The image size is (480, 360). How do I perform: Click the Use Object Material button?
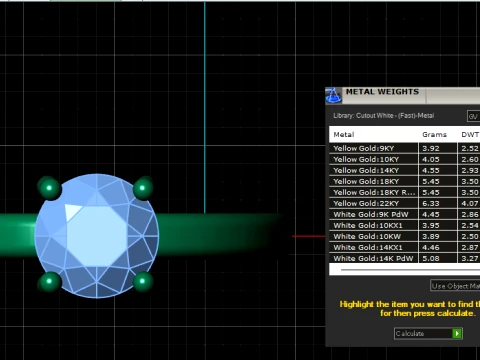(x=455, y=286)
